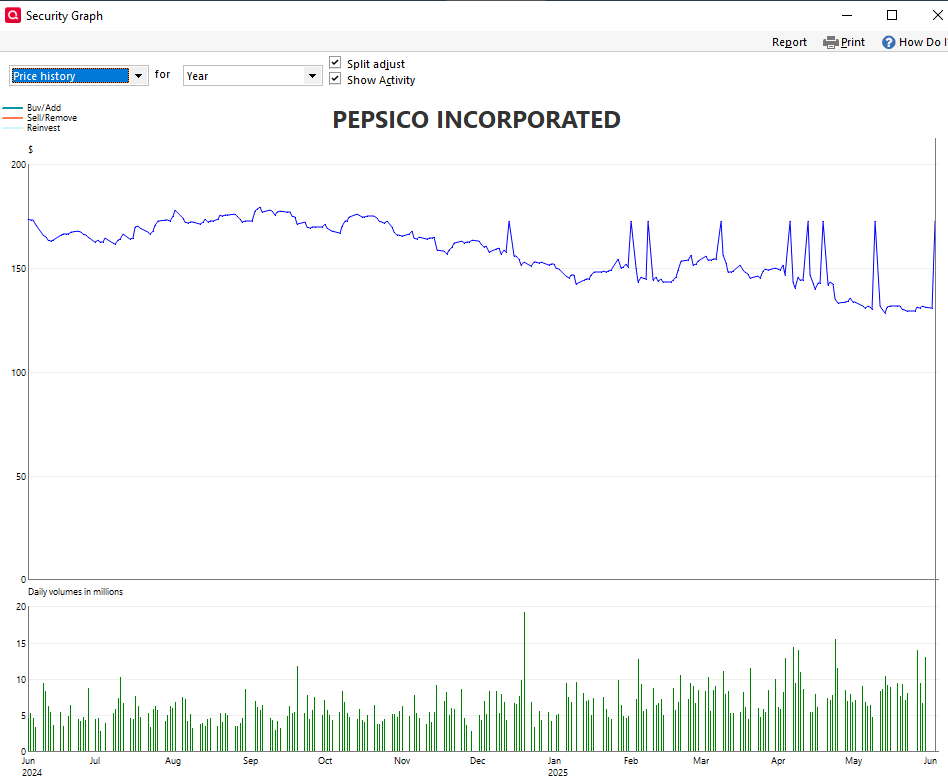This screenshot has width=948, height=776.
Task: Click the 'Sell/Remove' legend text
Action: click(x=52, y=118)
